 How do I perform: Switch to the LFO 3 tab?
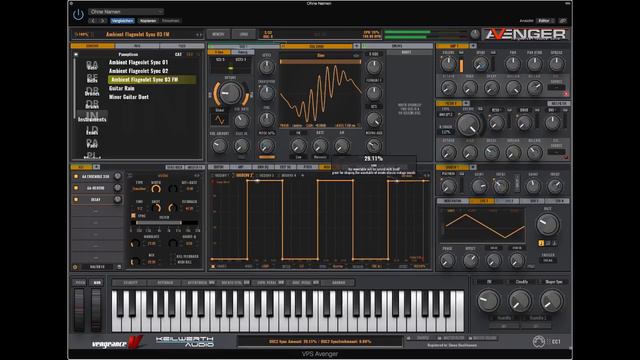[533, 201]
